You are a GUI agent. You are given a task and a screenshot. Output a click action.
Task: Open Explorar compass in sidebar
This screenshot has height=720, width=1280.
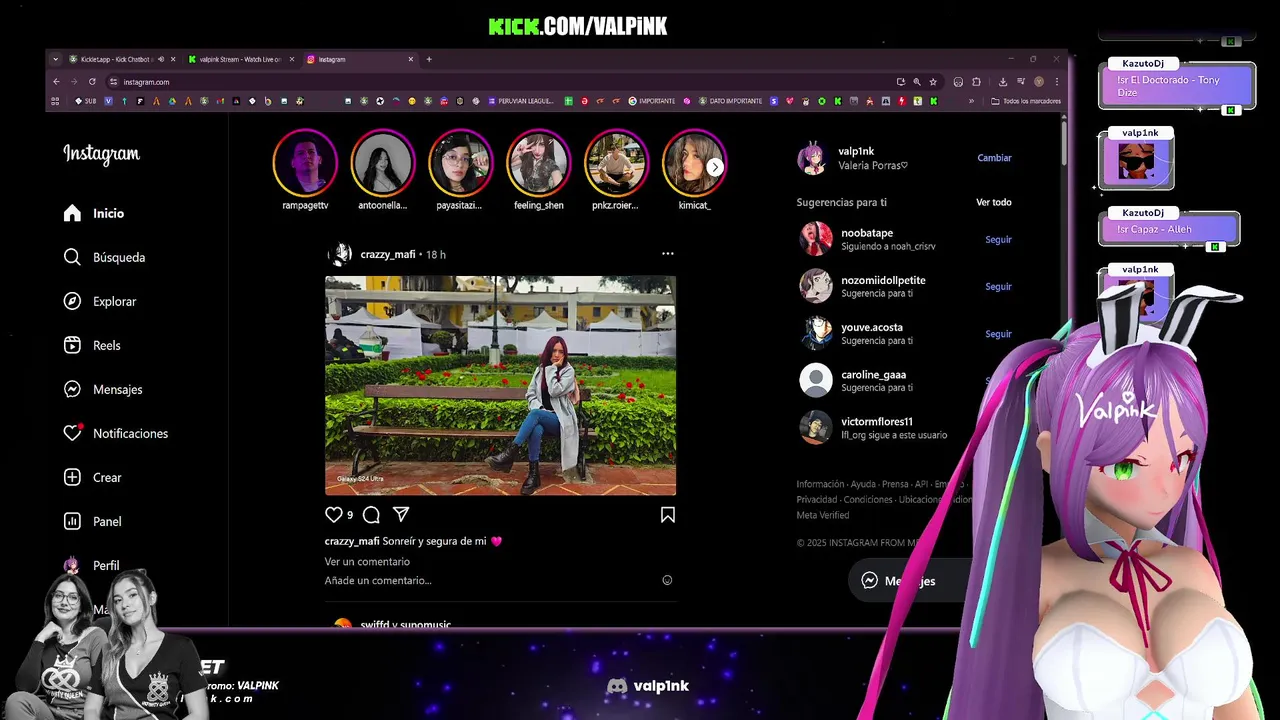tap(100, 301)
